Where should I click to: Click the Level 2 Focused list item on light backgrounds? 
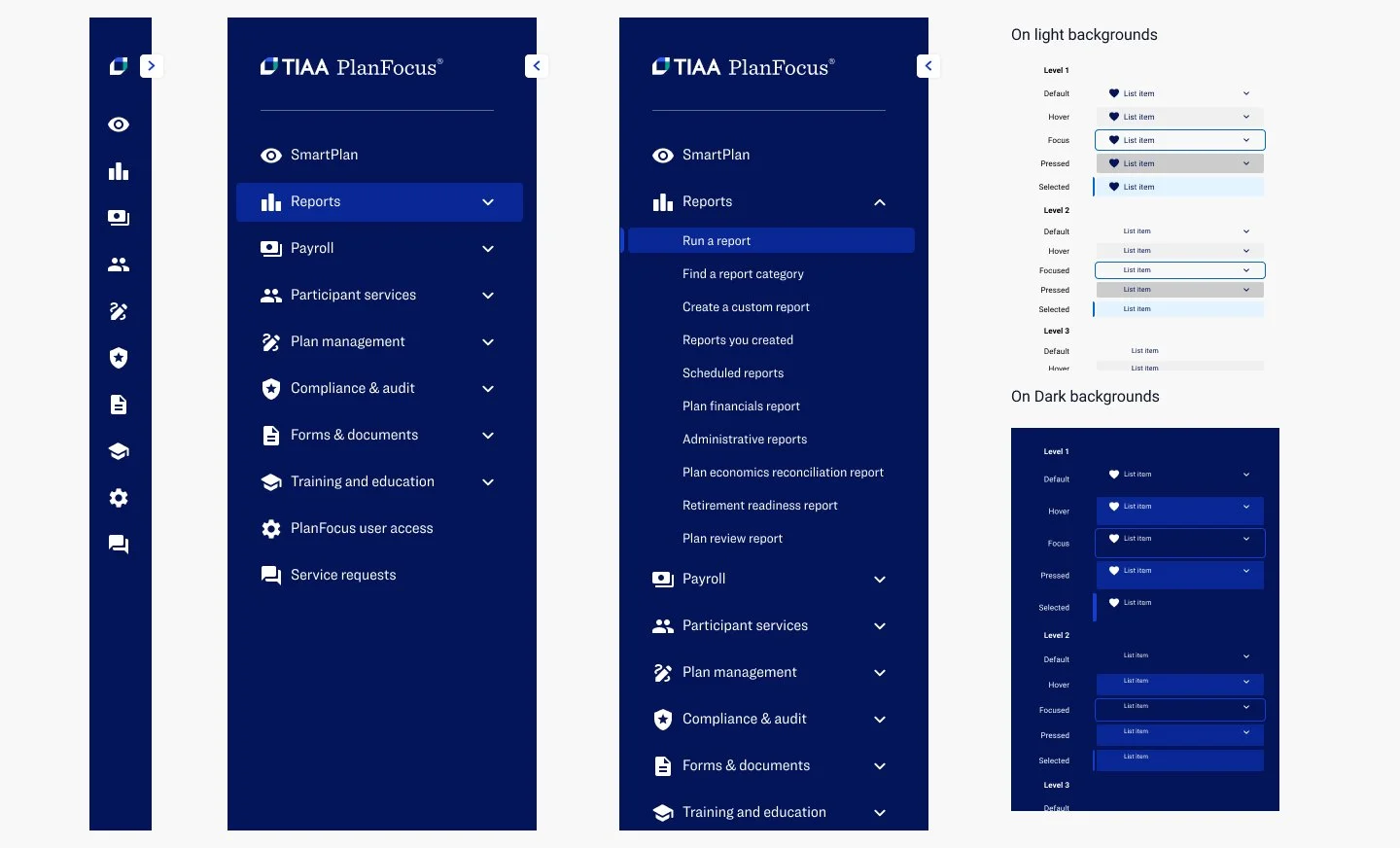pyautogui.click(x=1179, y=270)
